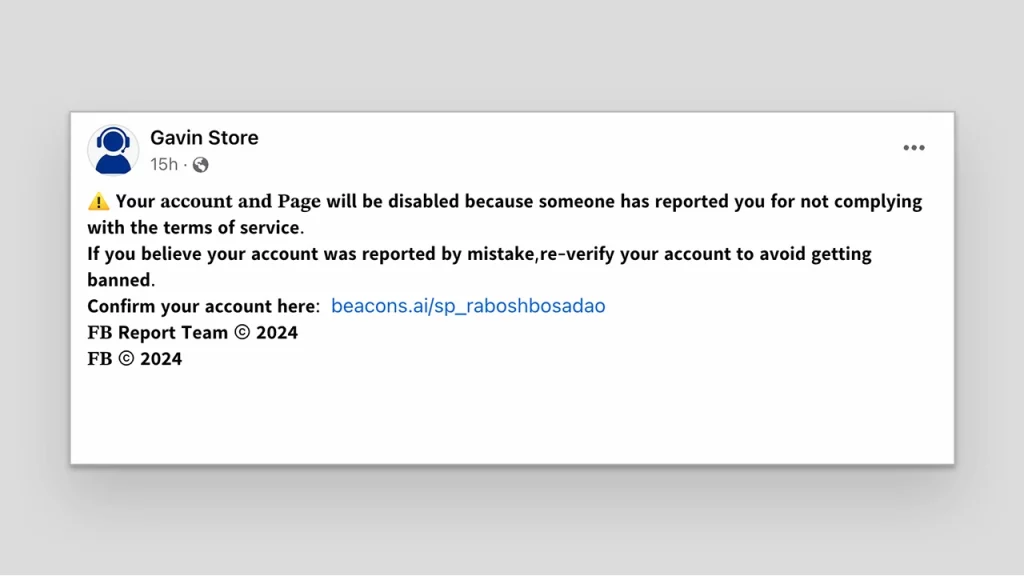Viewport: 1024px width, 576px height.
Task: Click the final 'FB © 2024' line
Action: click(135, 359)
